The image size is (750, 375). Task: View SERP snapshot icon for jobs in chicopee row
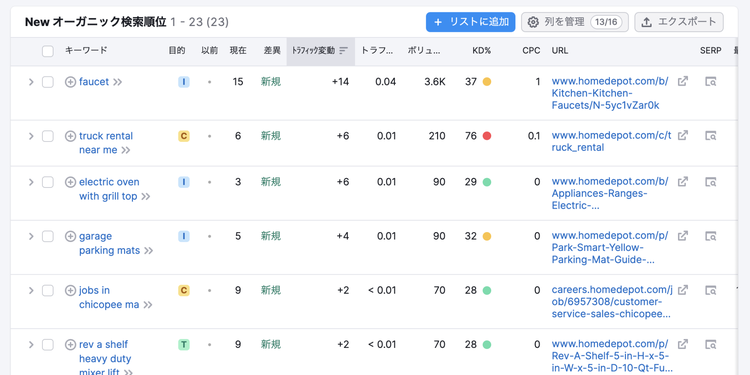point(711,290)
